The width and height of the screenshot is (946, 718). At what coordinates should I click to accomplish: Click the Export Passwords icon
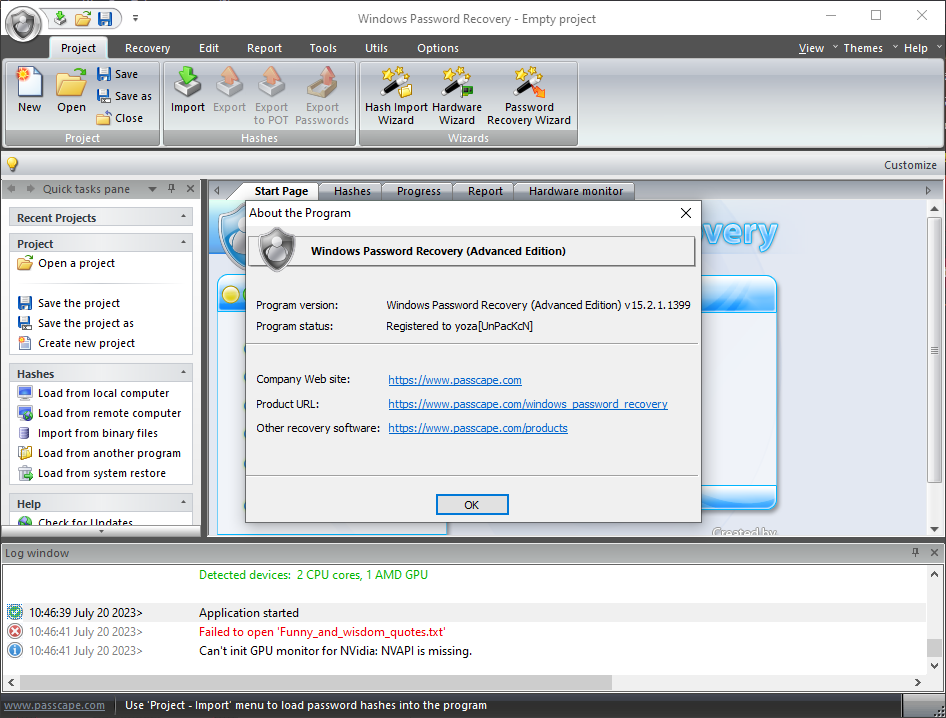[x=322, y=96]
